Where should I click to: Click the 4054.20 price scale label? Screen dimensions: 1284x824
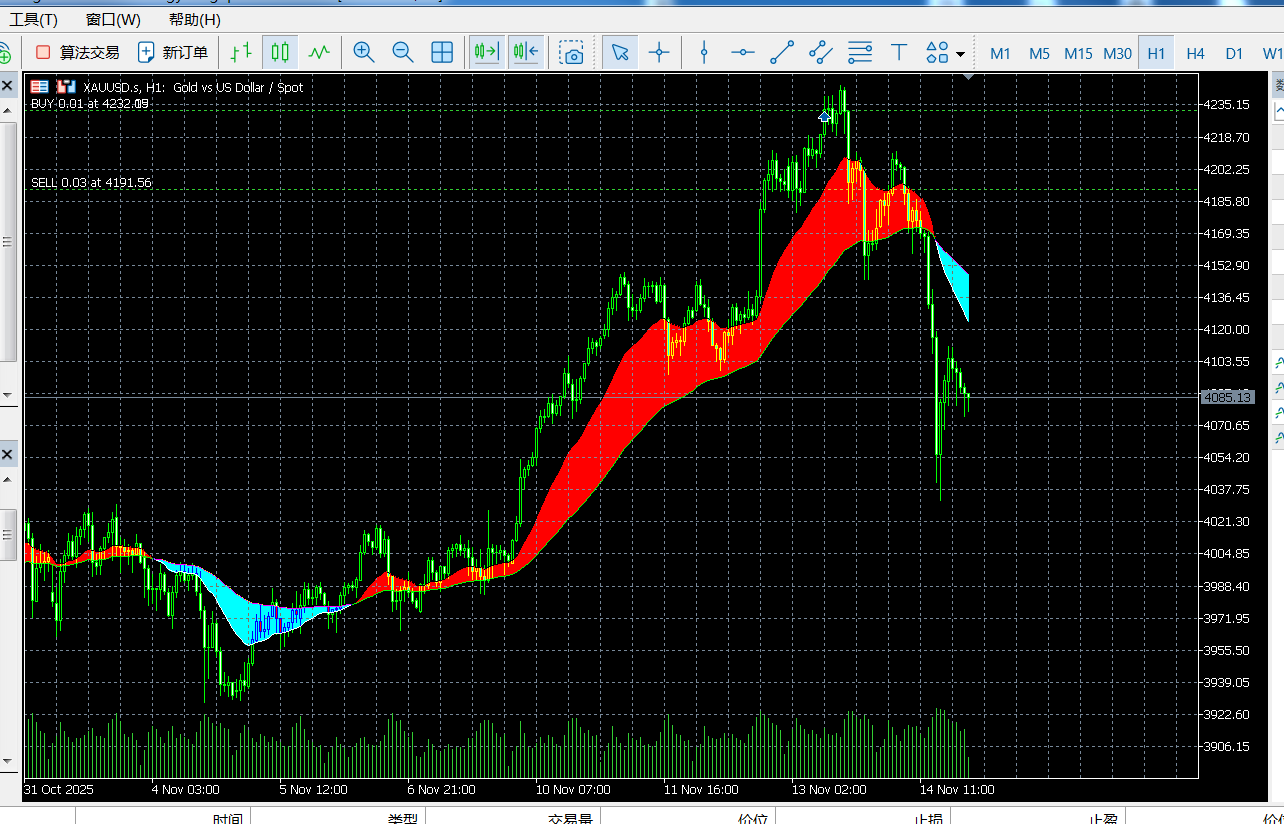tap(1228, 457)
